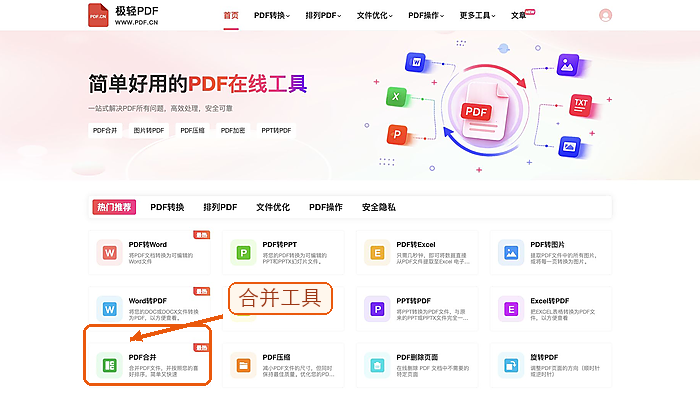Expand the 排列PDF navigation dropdown
The width and height of the screenshot is (700, 395).
[x=323, y=16]
